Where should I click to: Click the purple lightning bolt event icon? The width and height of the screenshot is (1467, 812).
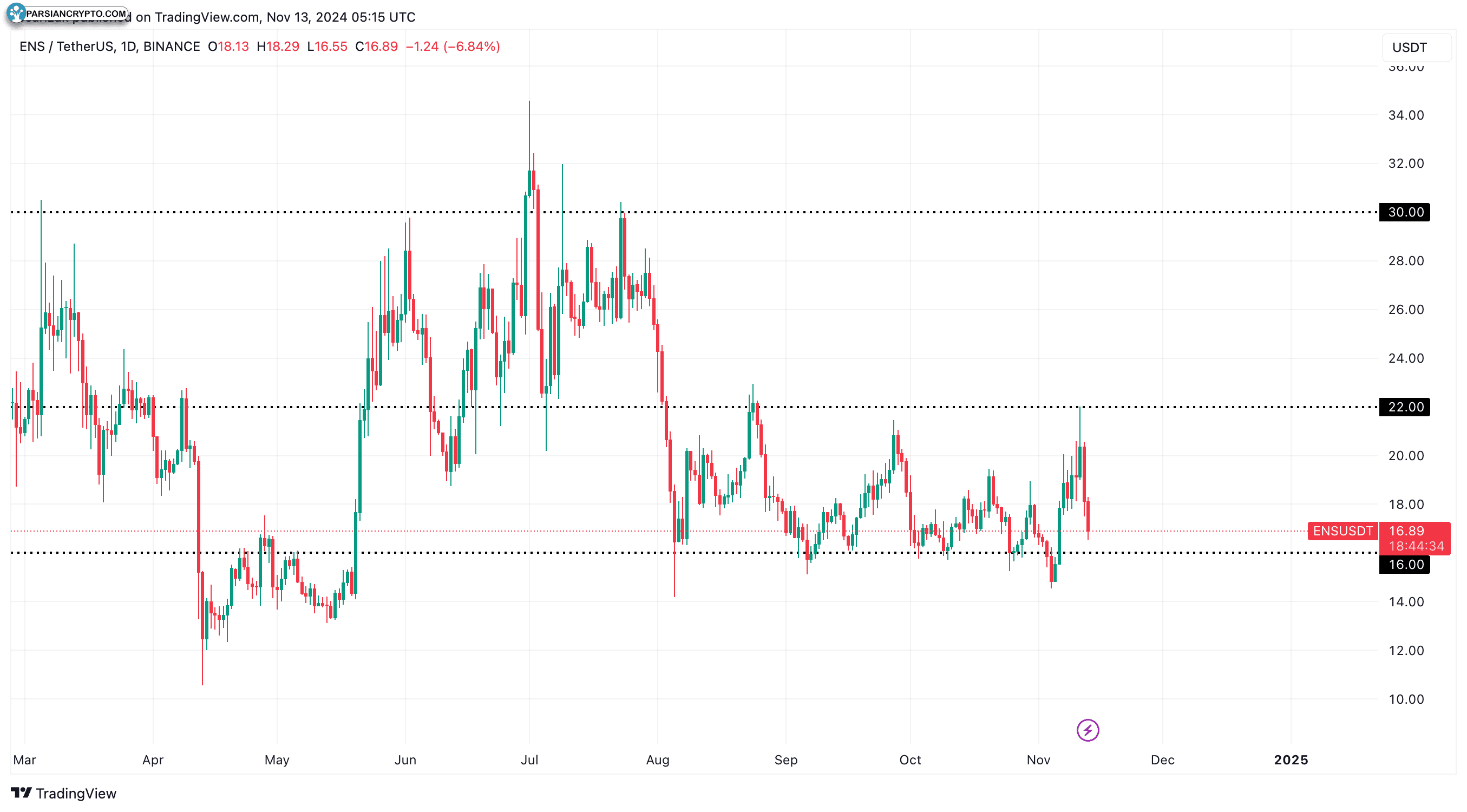(1087, 729)
